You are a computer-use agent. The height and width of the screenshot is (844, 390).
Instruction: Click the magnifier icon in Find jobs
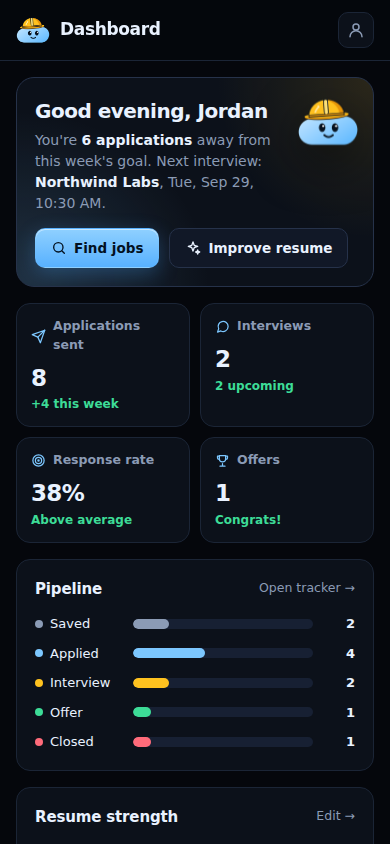(59, 248)
